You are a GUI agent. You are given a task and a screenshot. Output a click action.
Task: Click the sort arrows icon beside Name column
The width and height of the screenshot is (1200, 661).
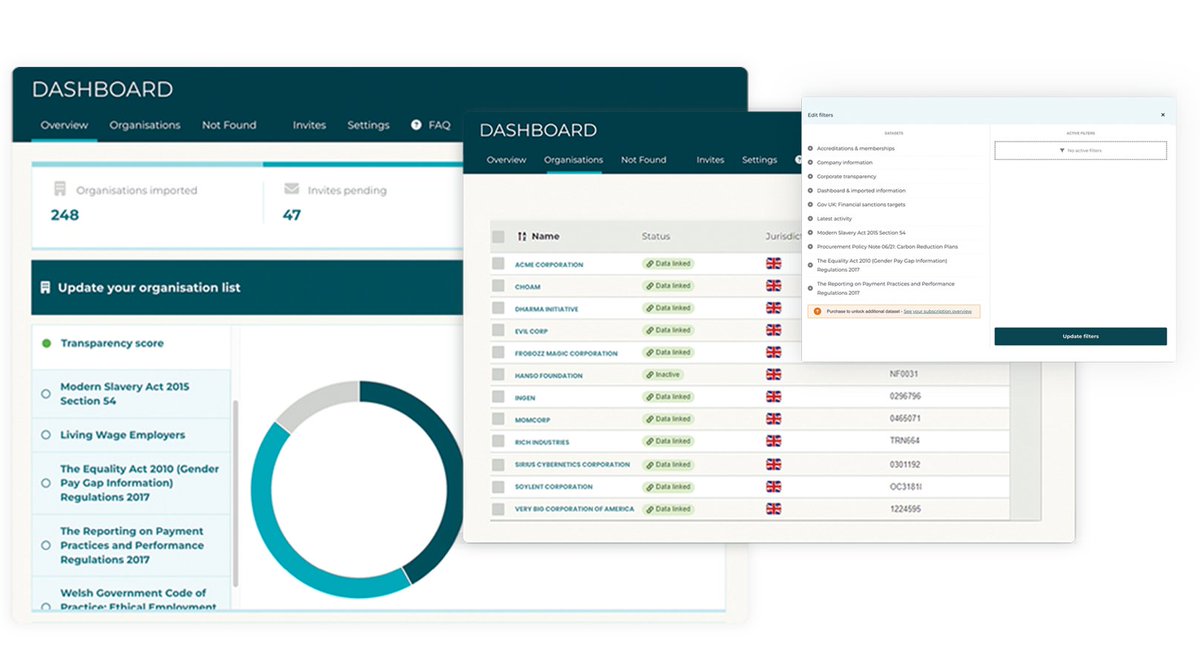tap(521, 237)
